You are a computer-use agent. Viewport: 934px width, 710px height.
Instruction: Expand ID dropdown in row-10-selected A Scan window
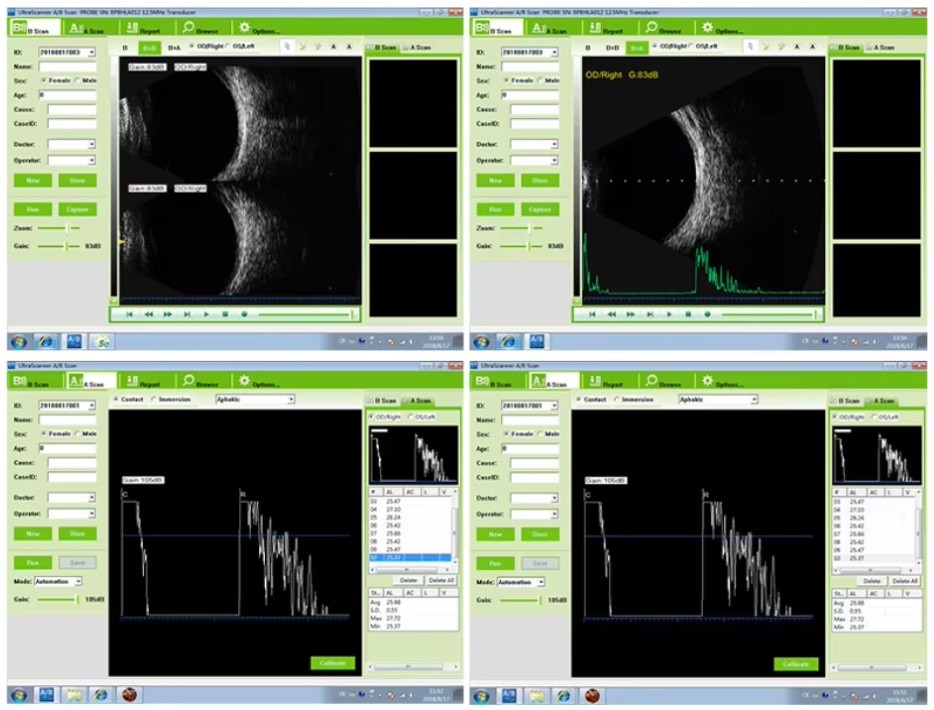pos(92,406)
